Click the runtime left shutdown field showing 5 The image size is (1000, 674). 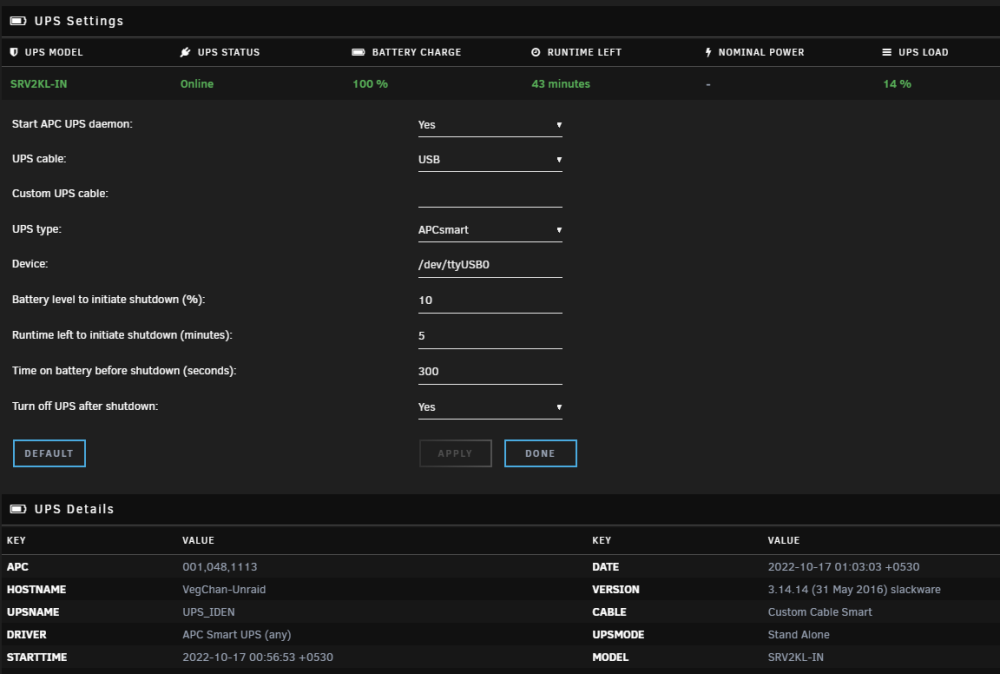pos(490,336)
